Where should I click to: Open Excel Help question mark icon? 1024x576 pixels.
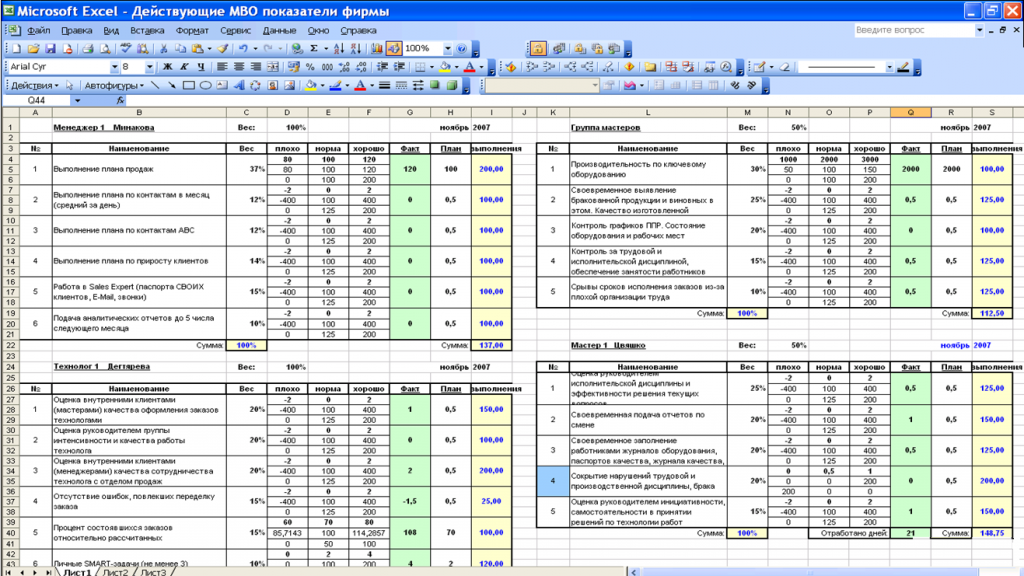point(462,49)
